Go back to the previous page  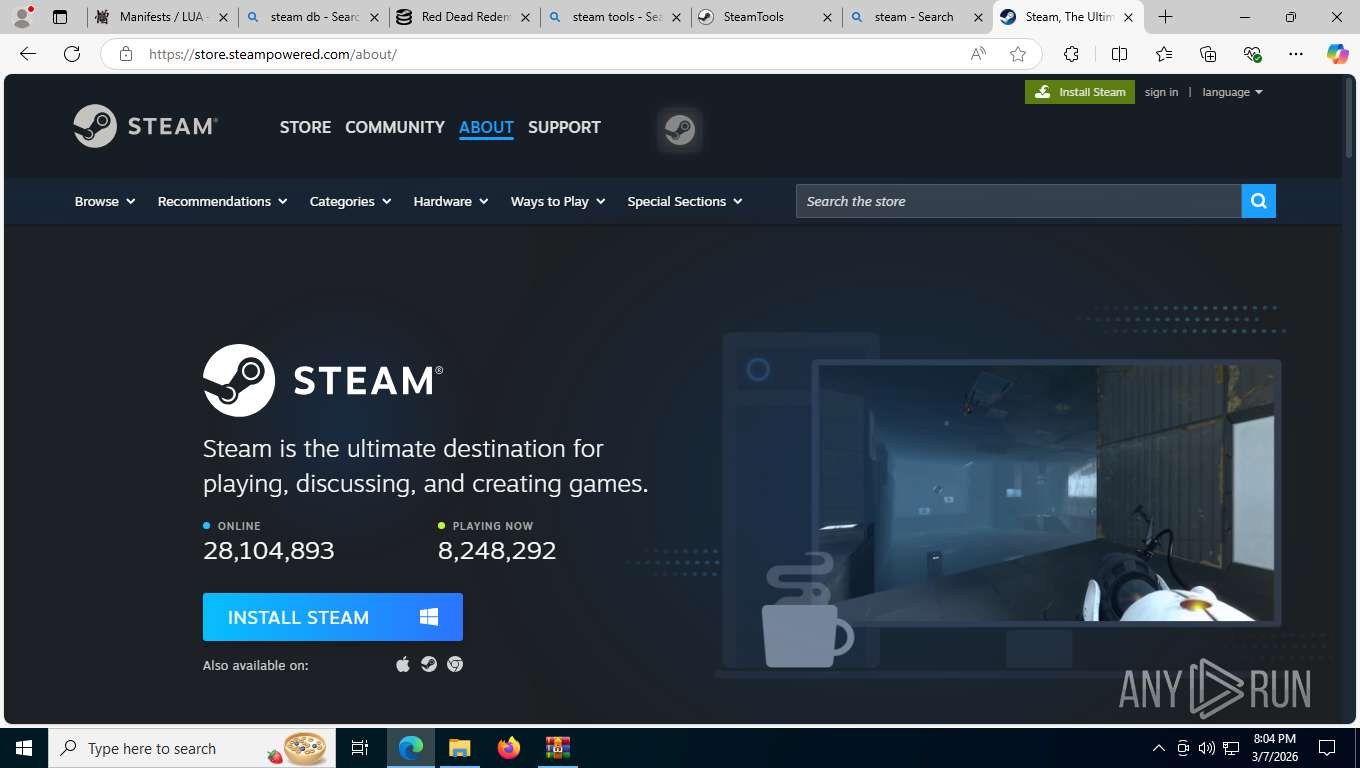coord(28,54)
